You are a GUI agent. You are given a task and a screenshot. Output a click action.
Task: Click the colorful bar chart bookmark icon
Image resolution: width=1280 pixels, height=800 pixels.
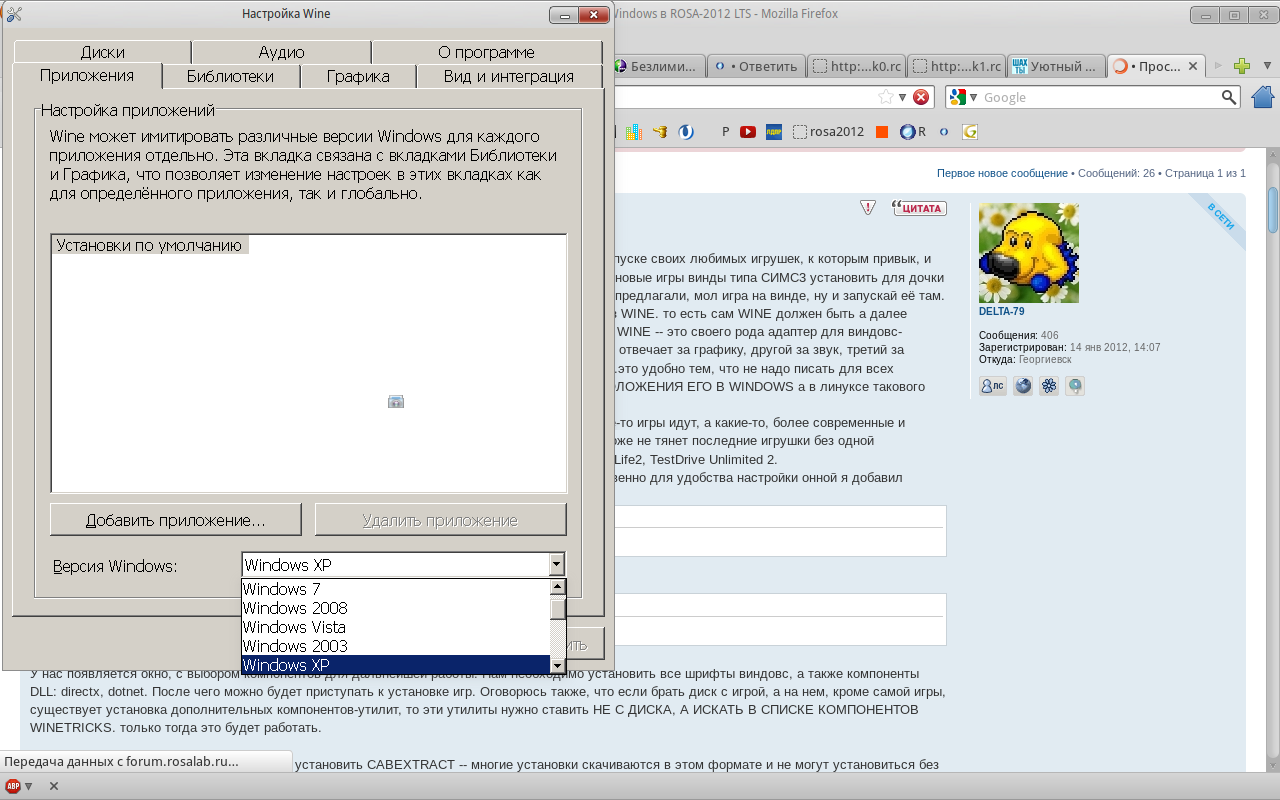pyautogui.click(x=633, y=132)
